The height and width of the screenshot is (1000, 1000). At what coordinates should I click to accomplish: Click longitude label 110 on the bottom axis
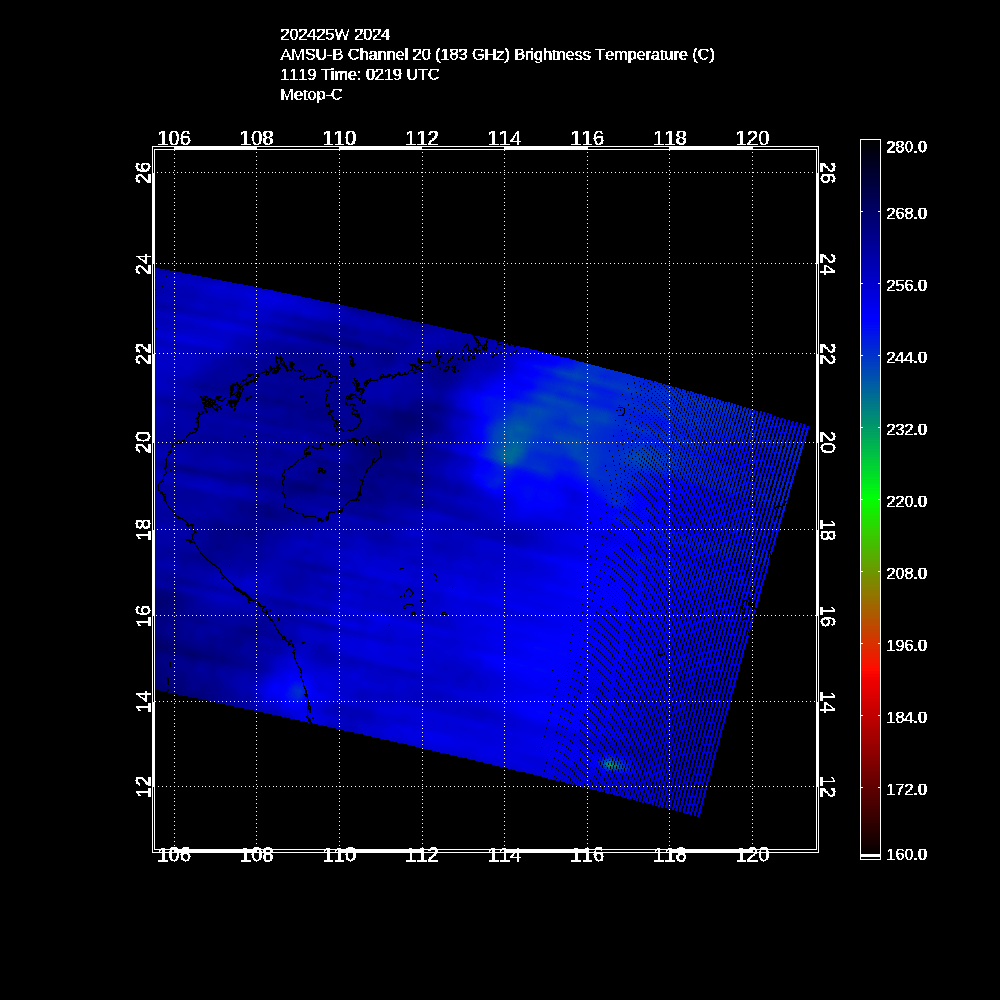click(339, 855)
